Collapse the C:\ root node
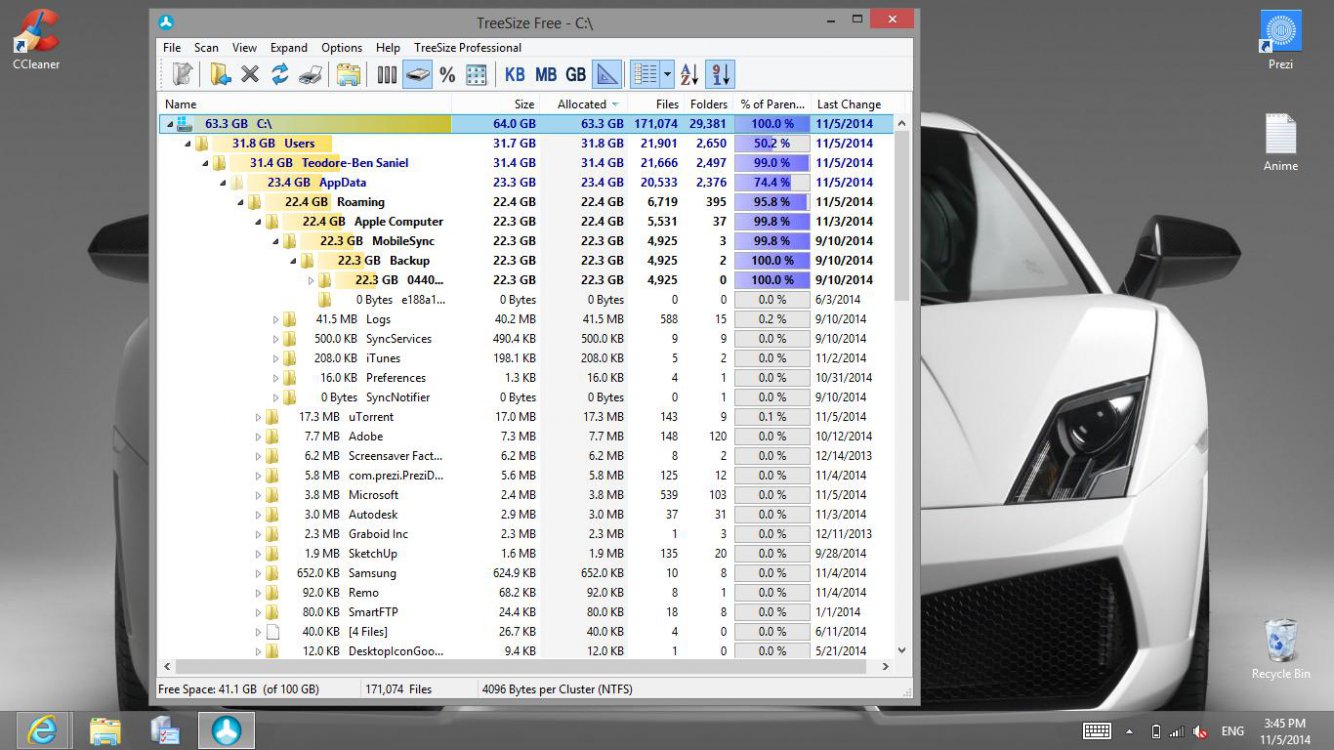The width and height of the screenshot is (1334, 750). [x=169, y=124]
